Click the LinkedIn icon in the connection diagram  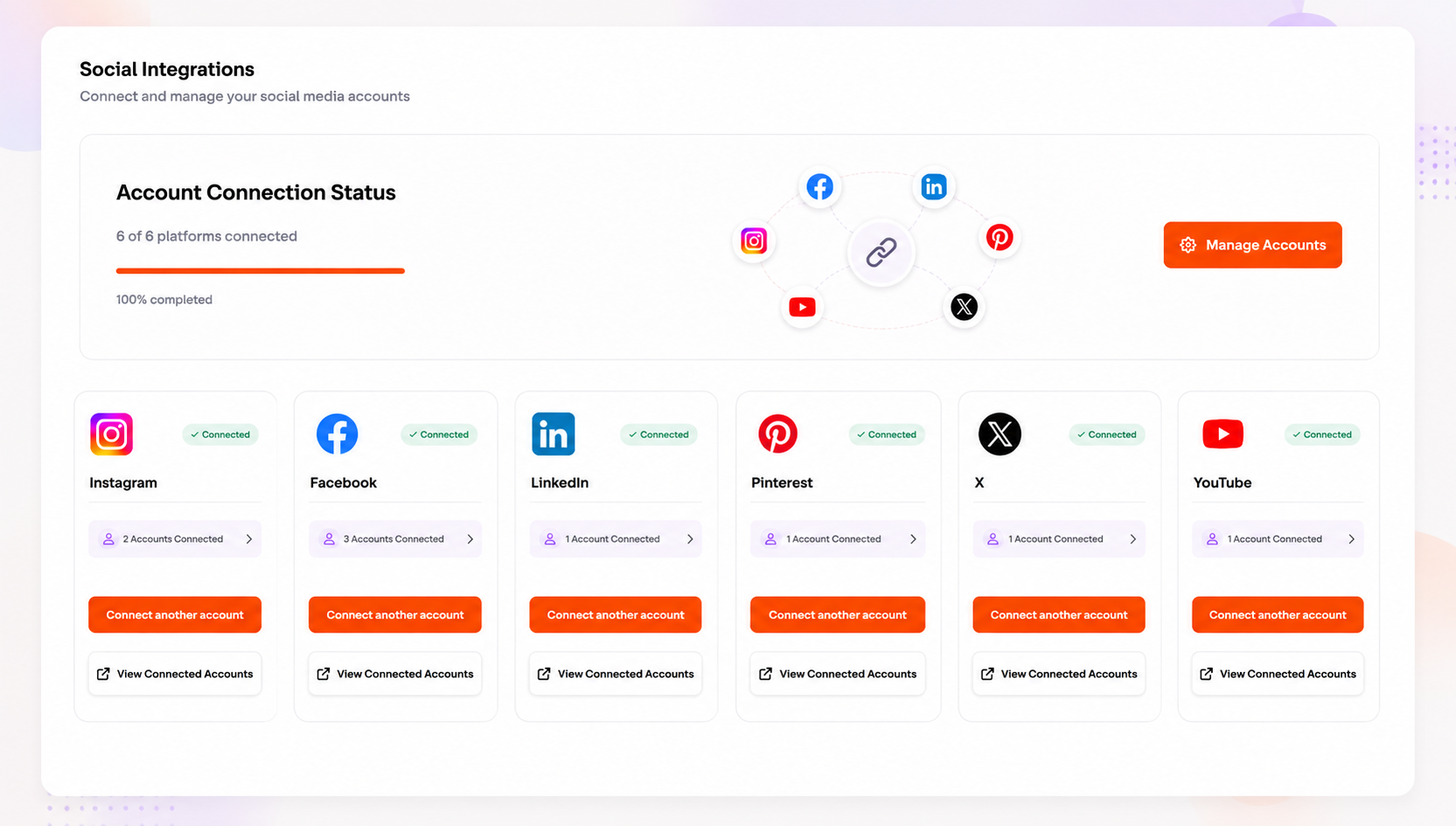[x=934, y=186]
